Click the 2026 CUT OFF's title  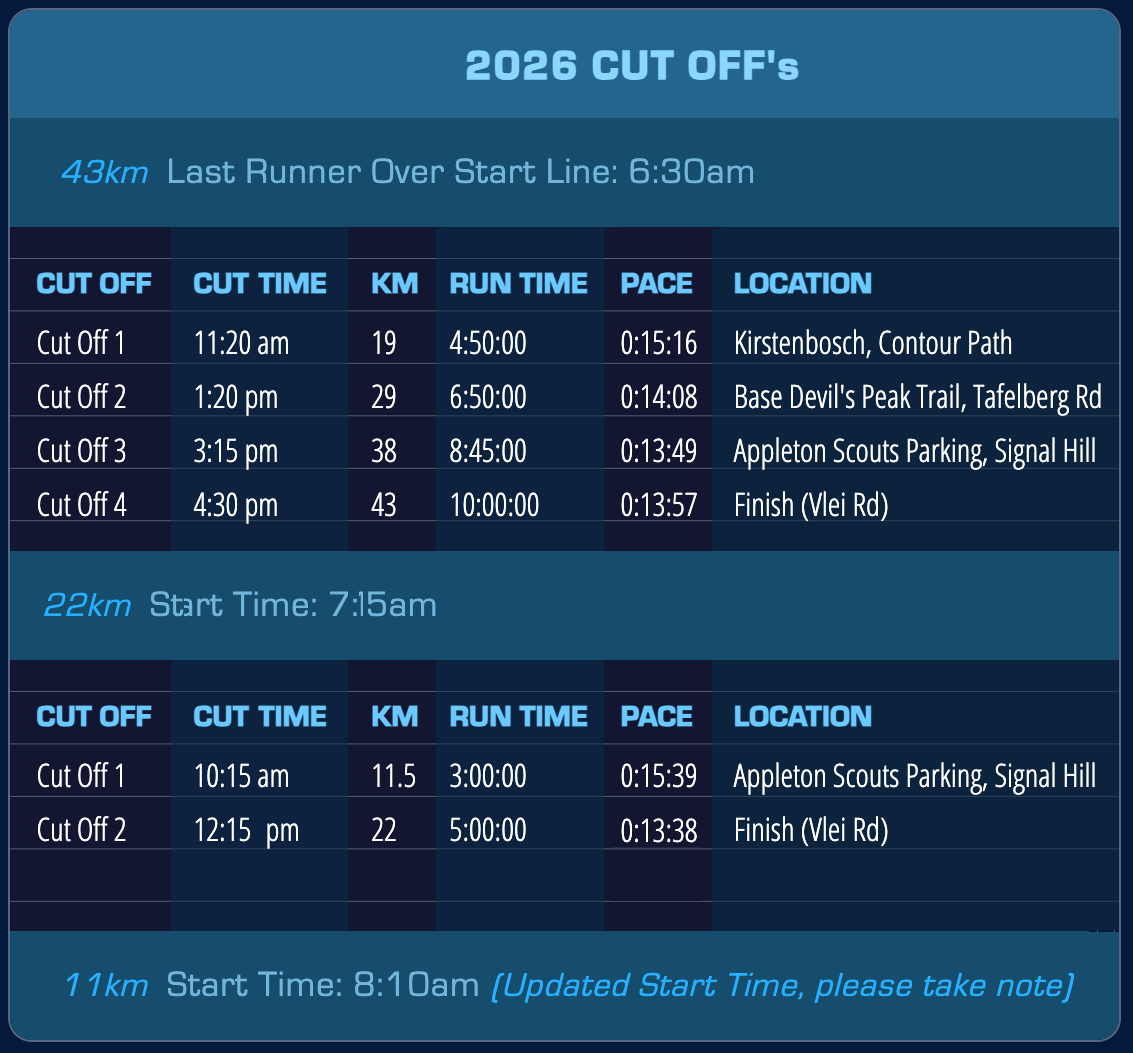click(x=632, y=66)
